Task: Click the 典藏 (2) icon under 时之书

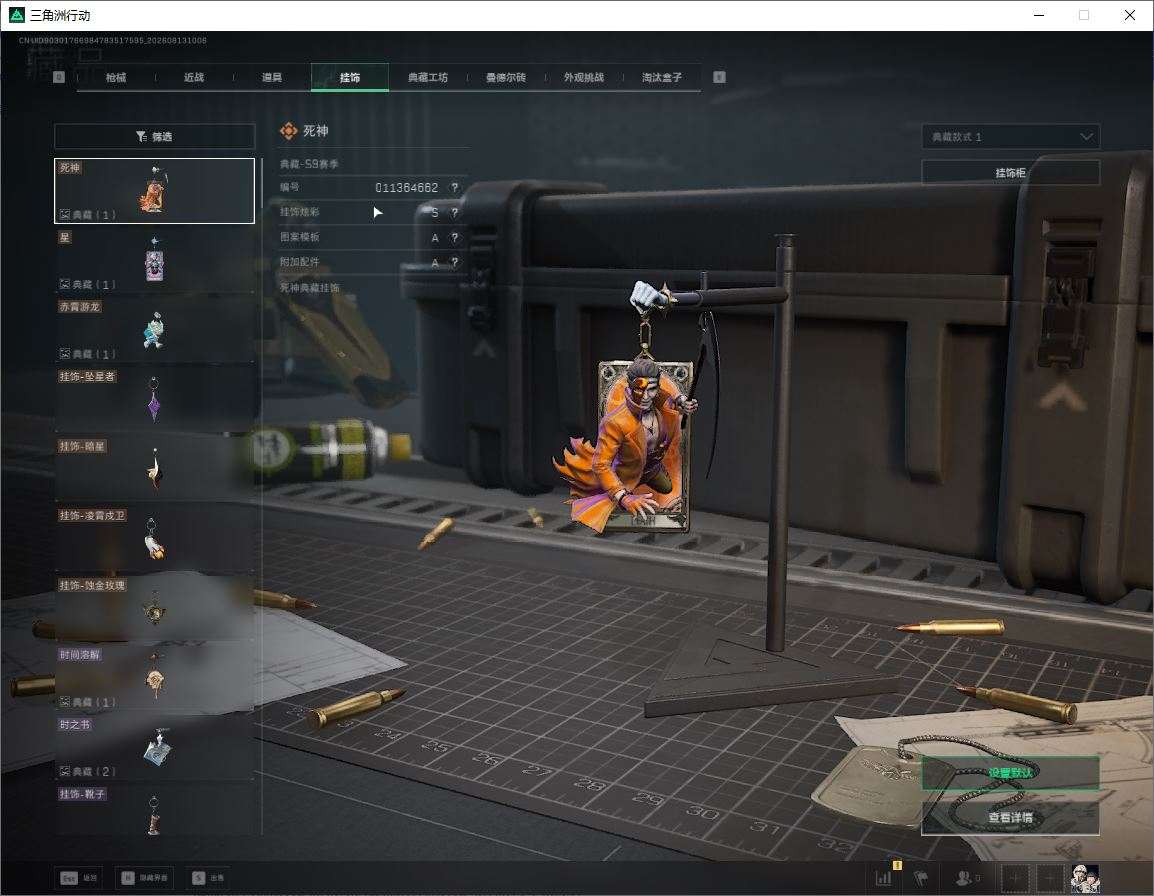Action: tap(65, 772)
